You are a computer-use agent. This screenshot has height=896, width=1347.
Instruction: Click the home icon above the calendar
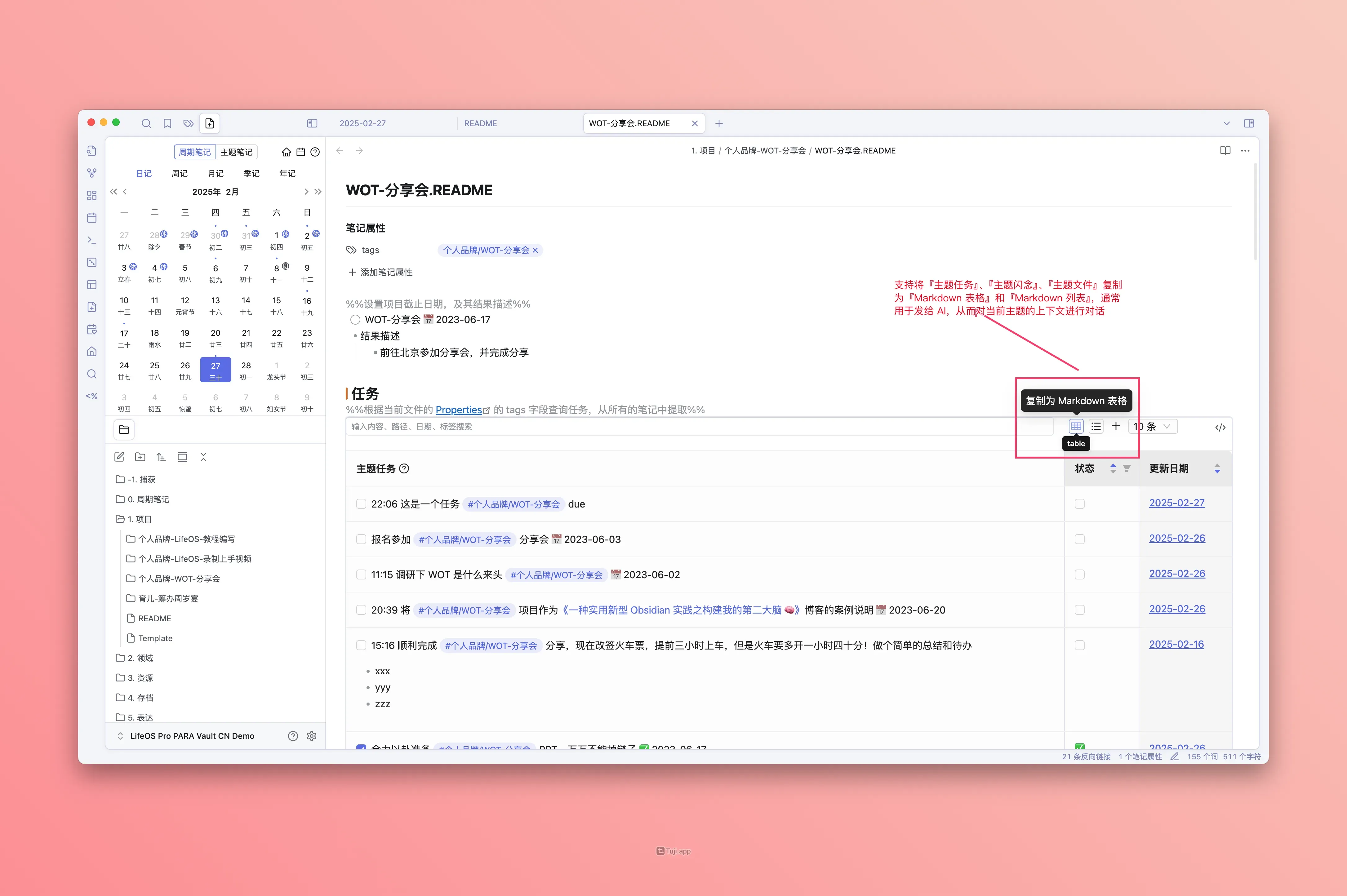(x=286, y=152)
